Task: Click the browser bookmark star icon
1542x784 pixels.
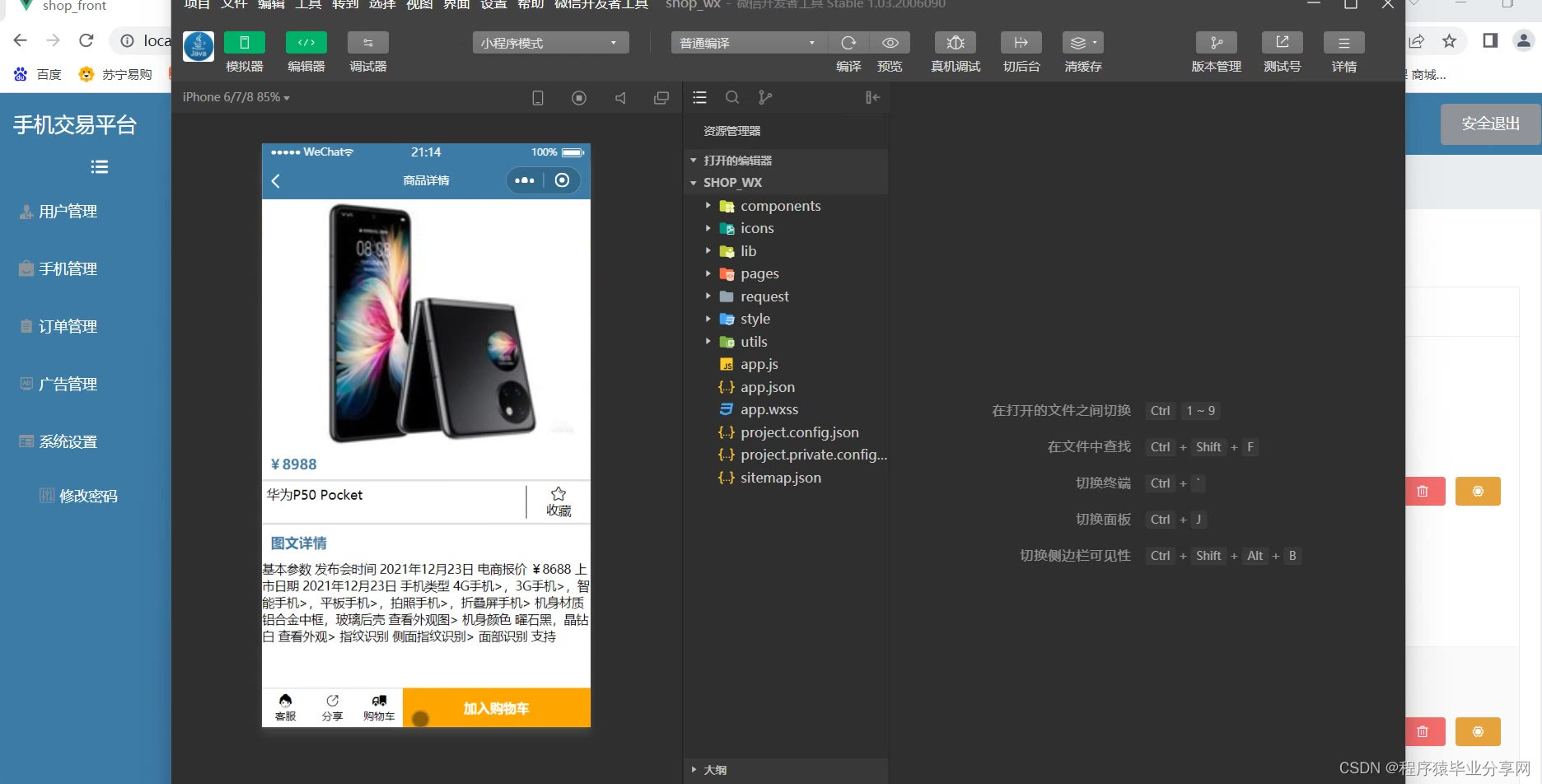Action: [1449, 40]
